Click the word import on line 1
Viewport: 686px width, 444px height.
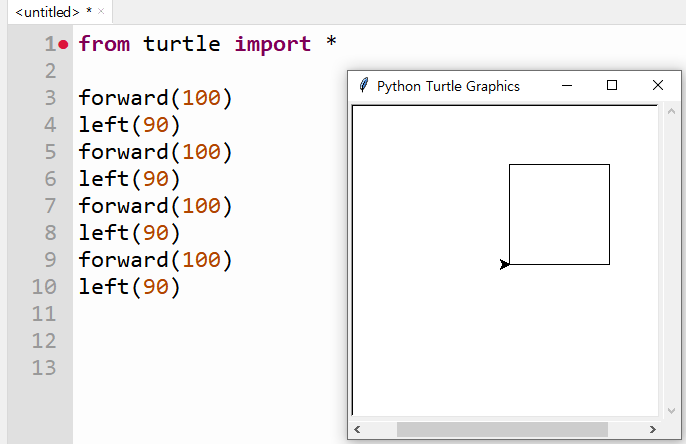273,44
